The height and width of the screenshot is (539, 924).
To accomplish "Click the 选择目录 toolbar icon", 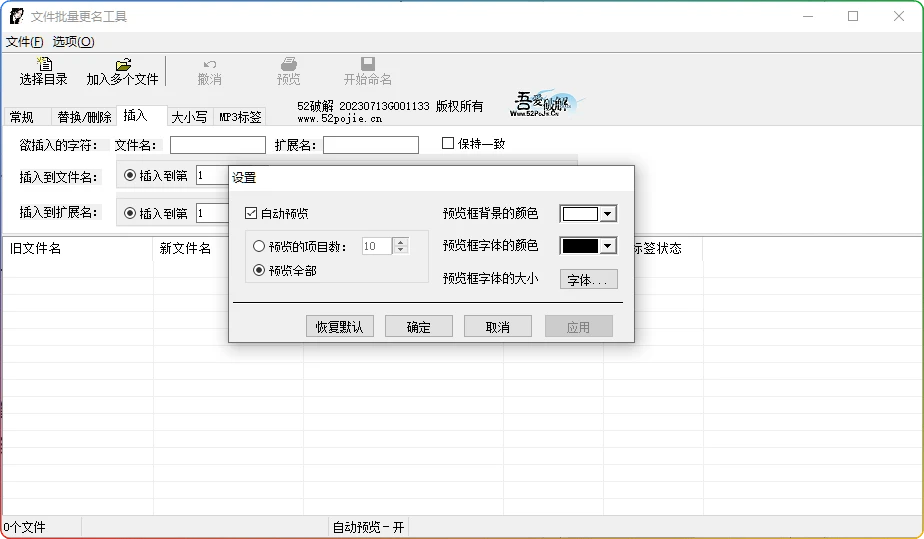I will coord(44,64).
